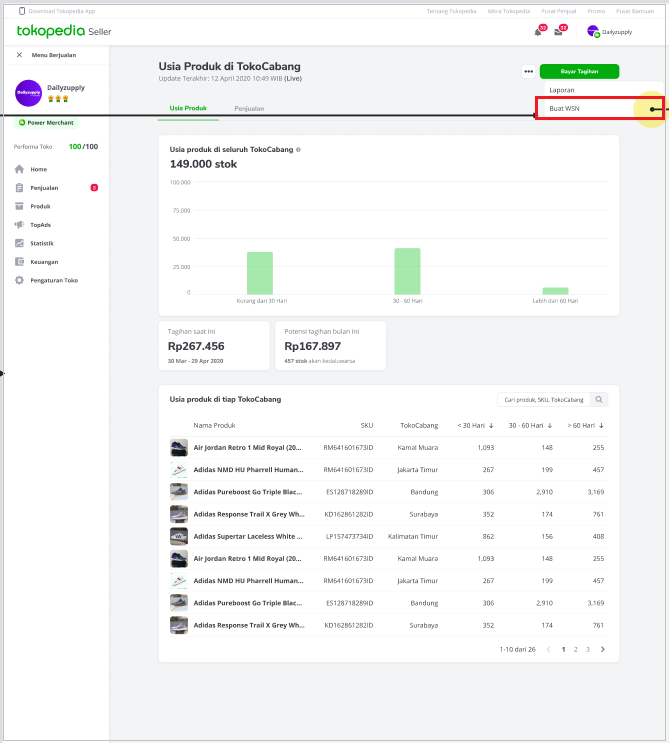Click the TopAds megaphone icon

coord(19,225)
